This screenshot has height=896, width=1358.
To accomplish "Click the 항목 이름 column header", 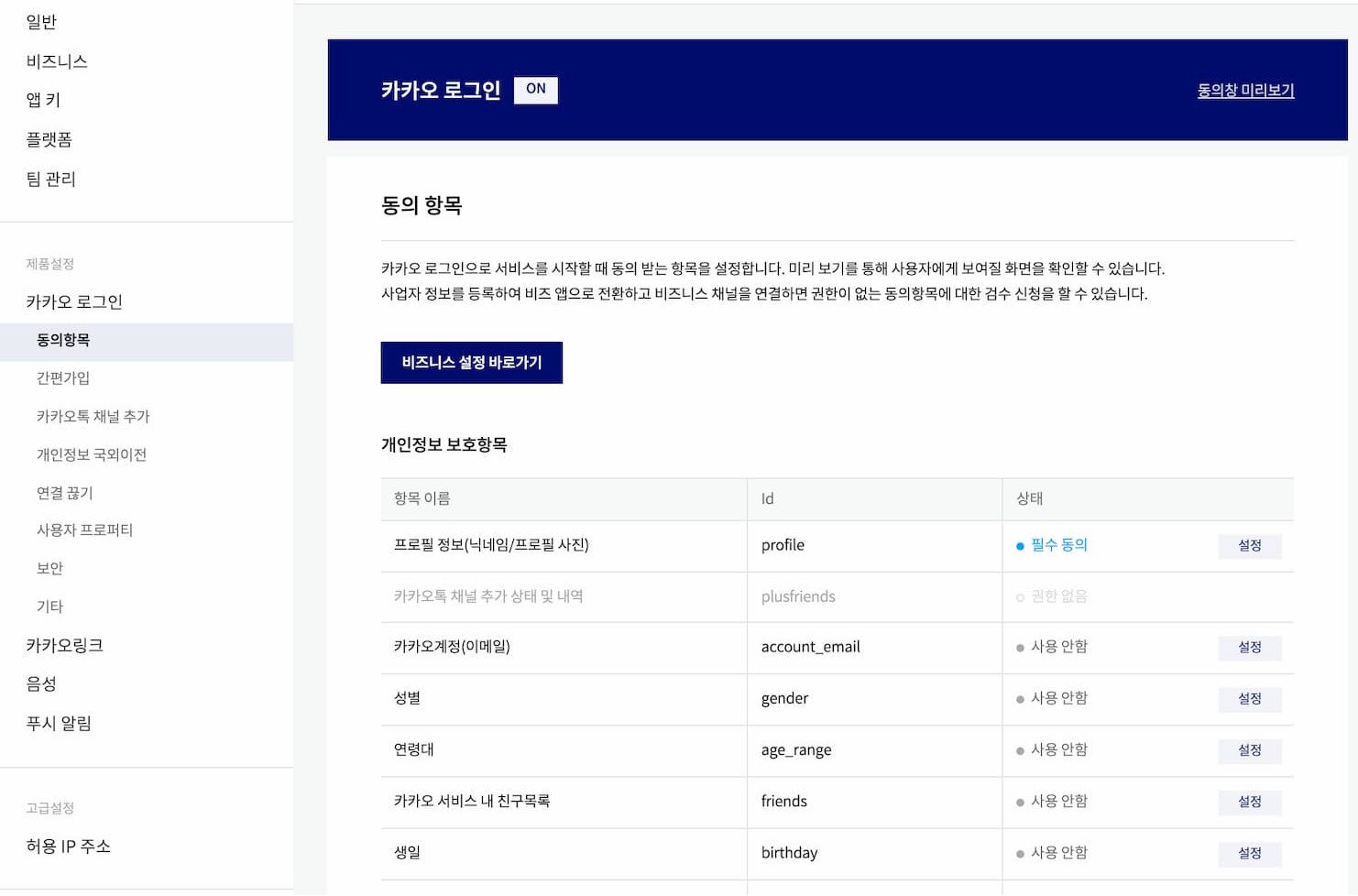I will [x=422, y=498].
